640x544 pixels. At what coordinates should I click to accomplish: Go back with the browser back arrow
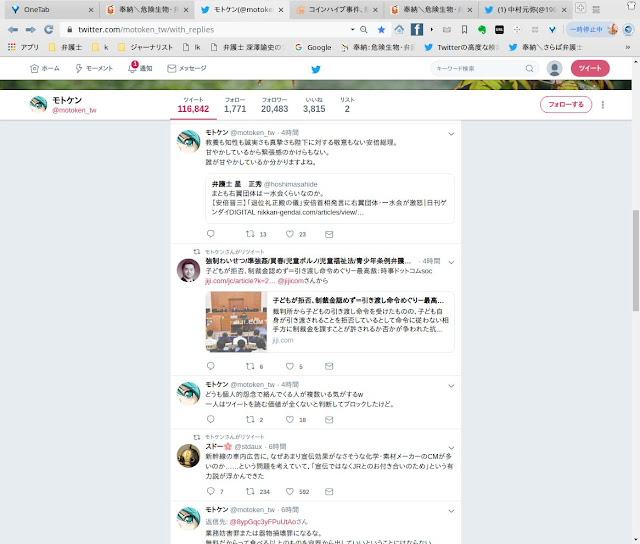[13, 29]
